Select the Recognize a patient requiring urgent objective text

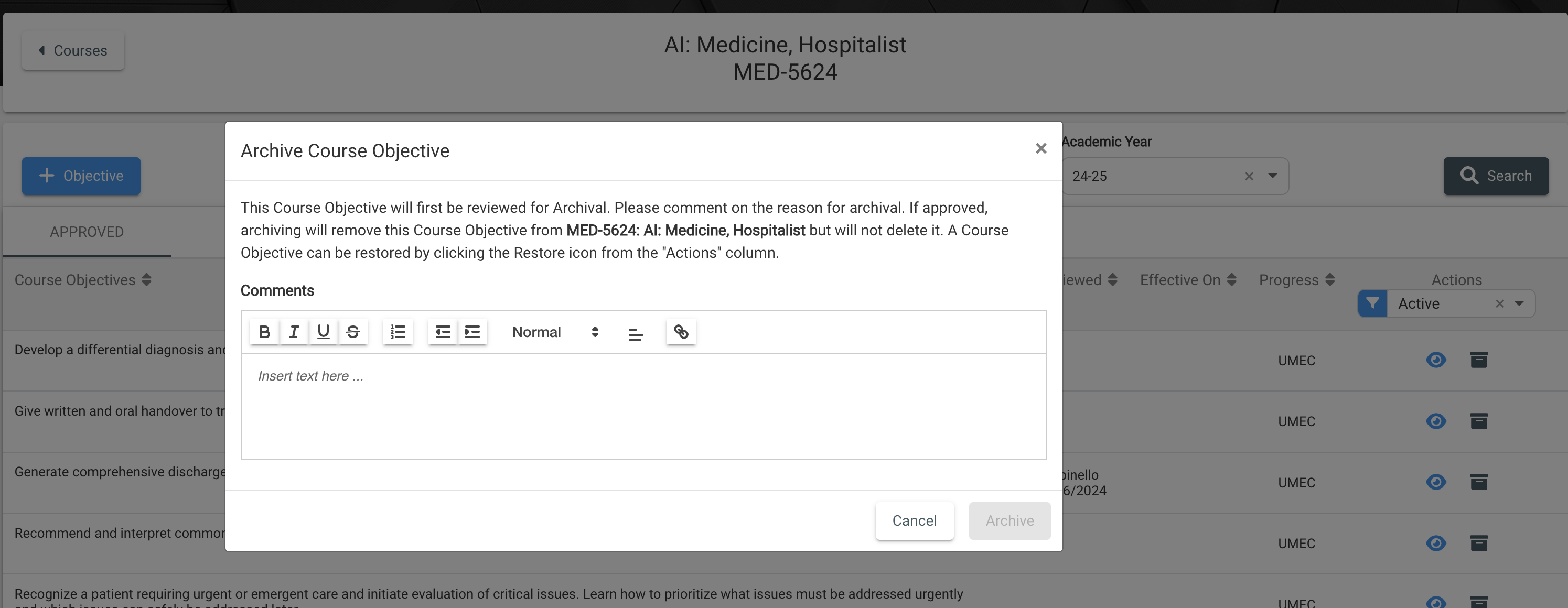488,597
